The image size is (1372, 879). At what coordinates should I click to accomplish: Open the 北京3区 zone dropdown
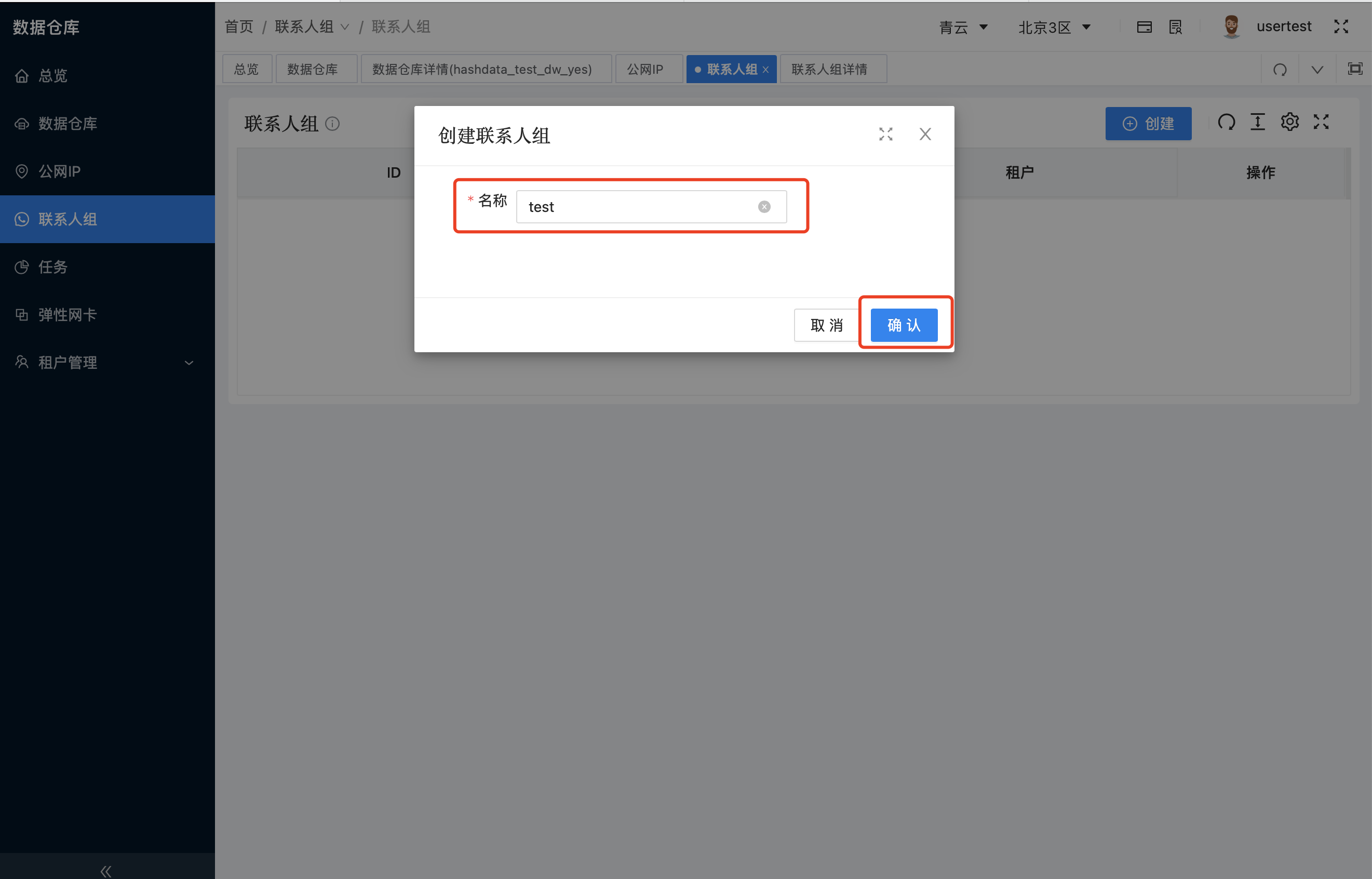point(1054,27)
